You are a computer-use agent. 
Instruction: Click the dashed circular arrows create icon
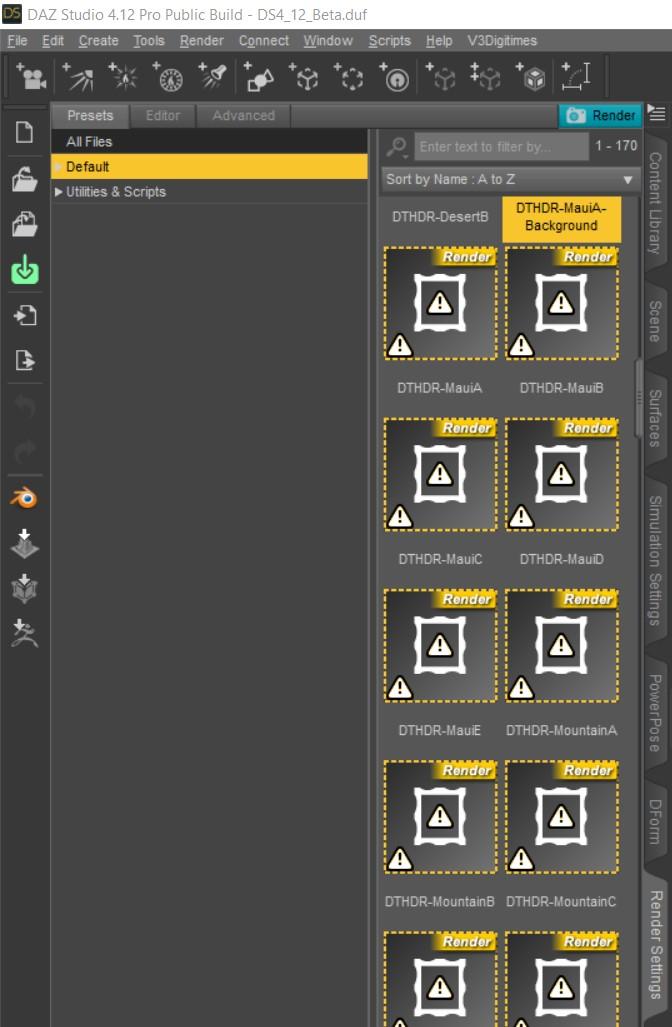pos(348,77)
